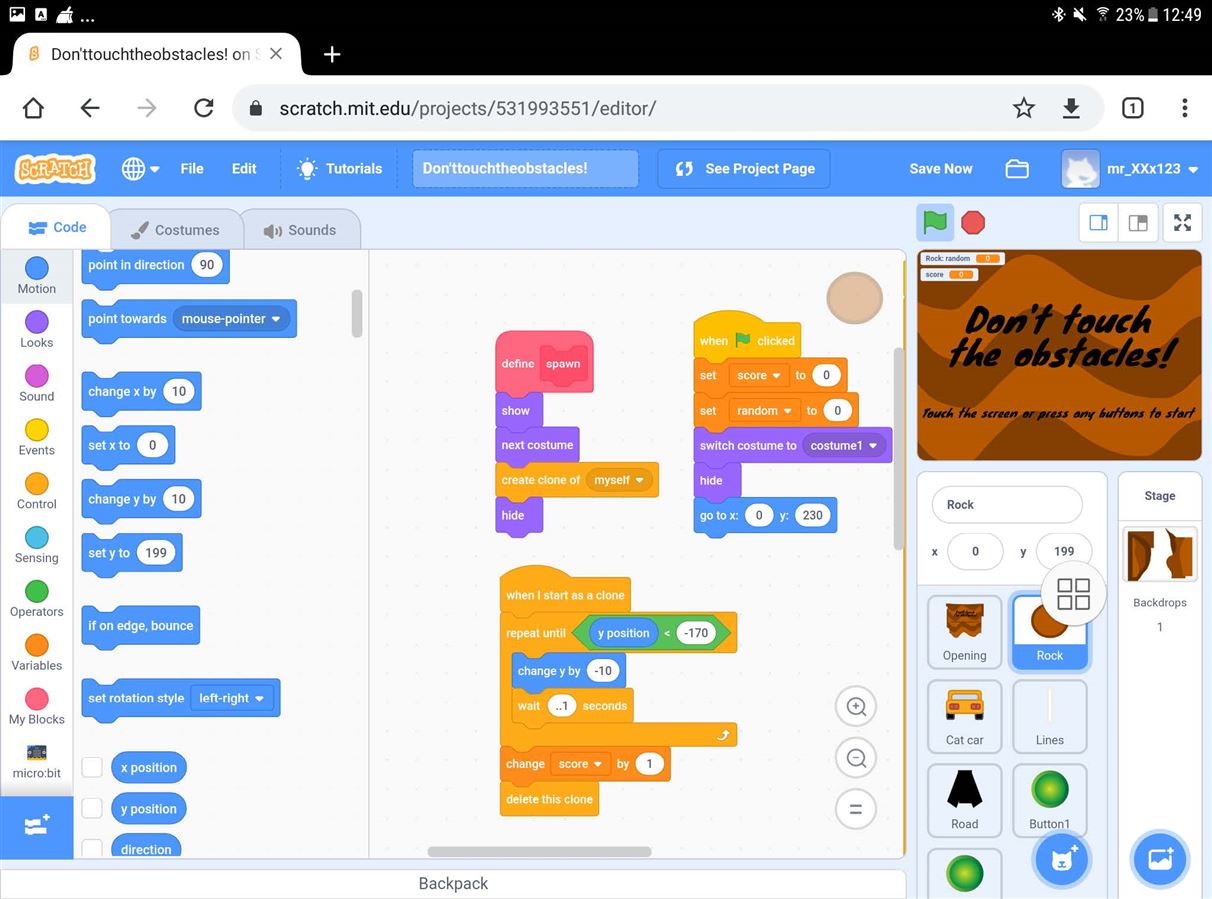
Task: Open the My Stuff folder icon
Action: pos(1017,169)
